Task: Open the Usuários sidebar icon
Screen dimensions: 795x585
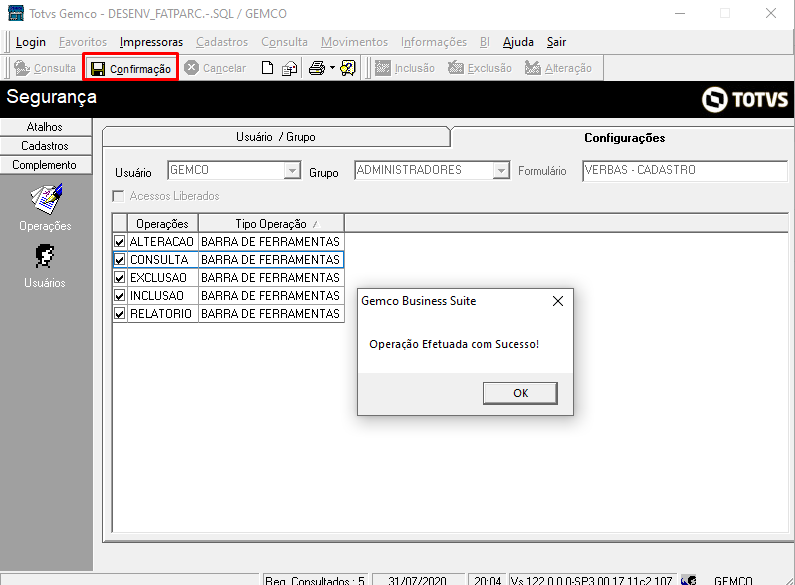Action: [45, 257]
